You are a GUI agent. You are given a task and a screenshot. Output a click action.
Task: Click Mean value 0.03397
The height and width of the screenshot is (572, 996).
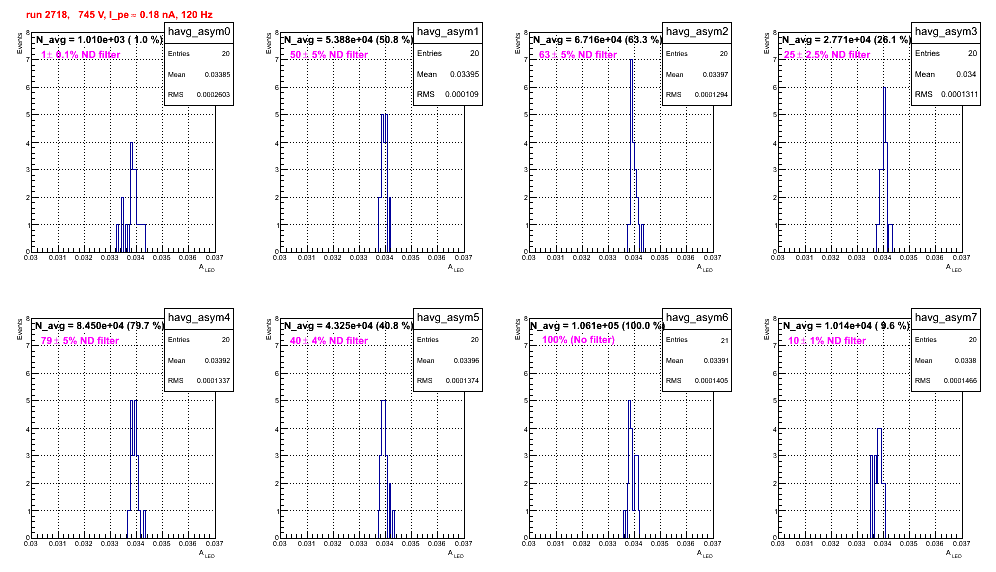coord(715,74)
